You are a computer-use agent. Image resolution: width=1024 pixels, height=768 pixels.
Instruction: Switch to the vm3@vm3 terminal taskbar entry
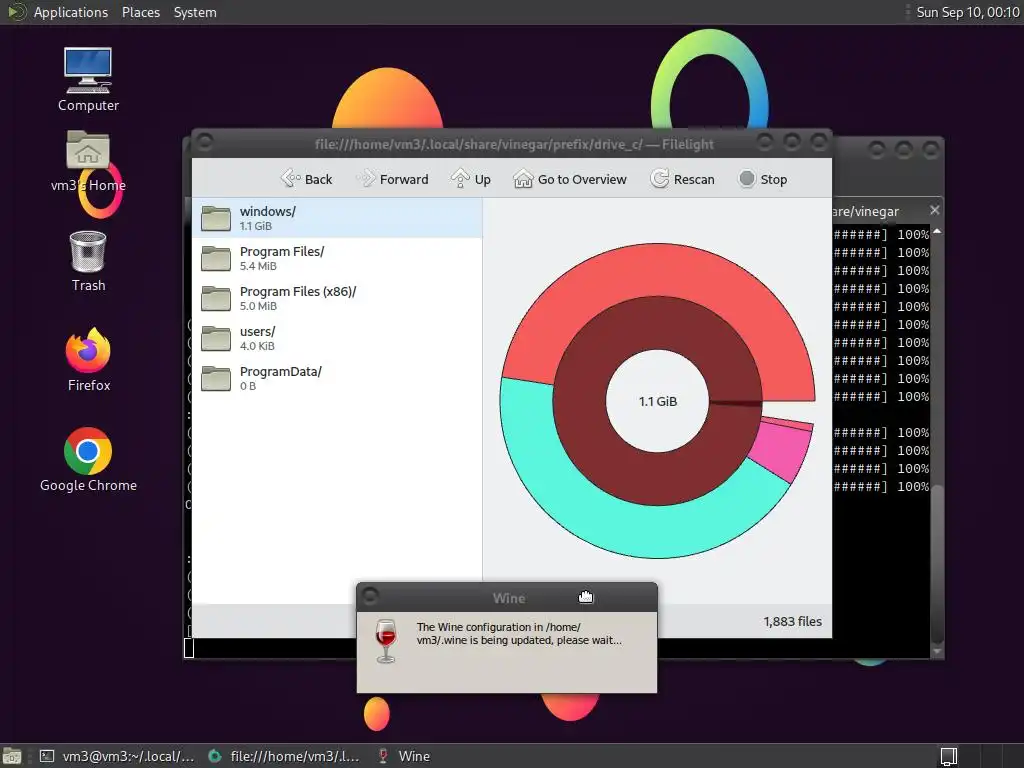(116, 756)
